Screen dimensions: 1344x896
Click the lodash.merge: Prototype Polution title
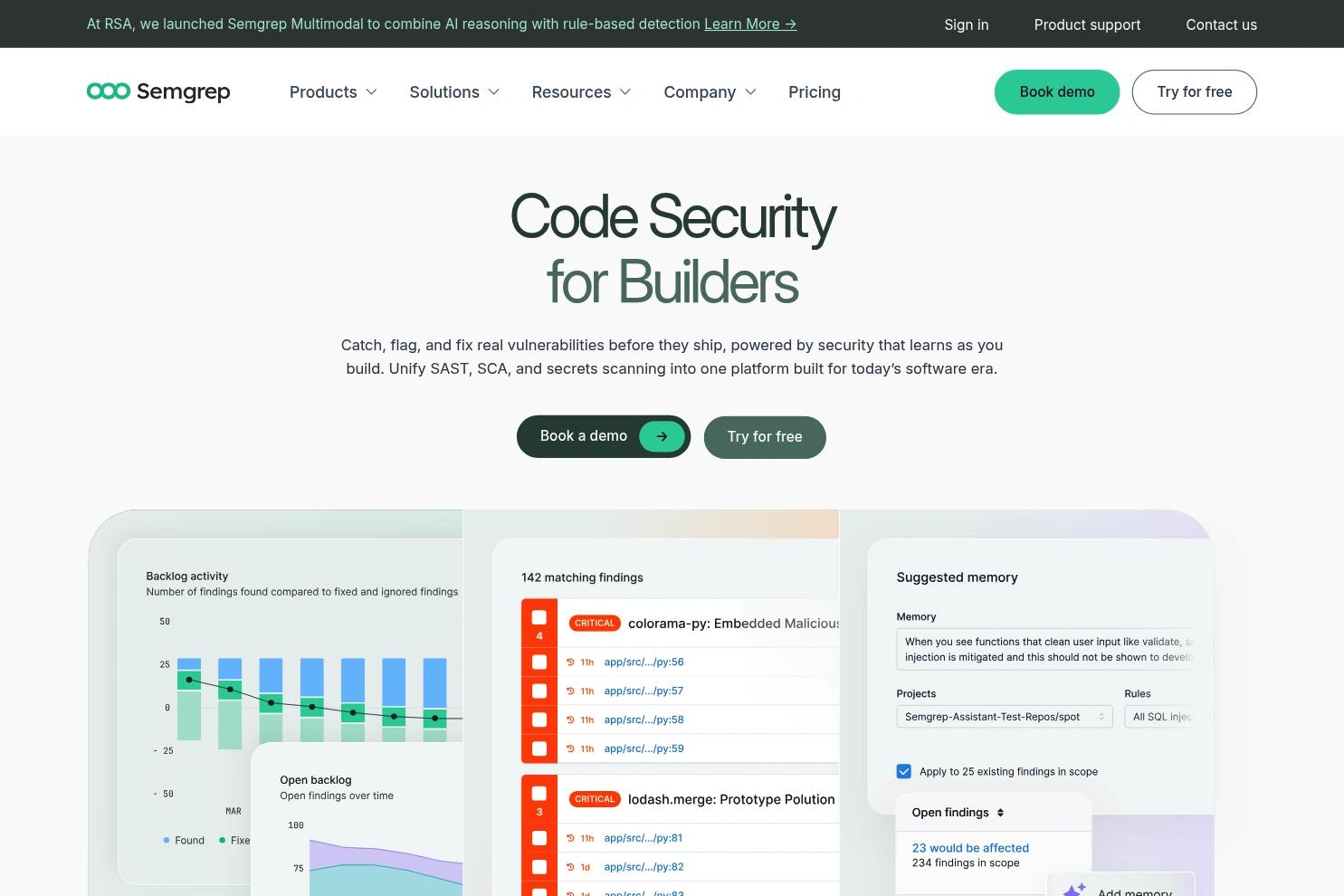coord(731,799)
